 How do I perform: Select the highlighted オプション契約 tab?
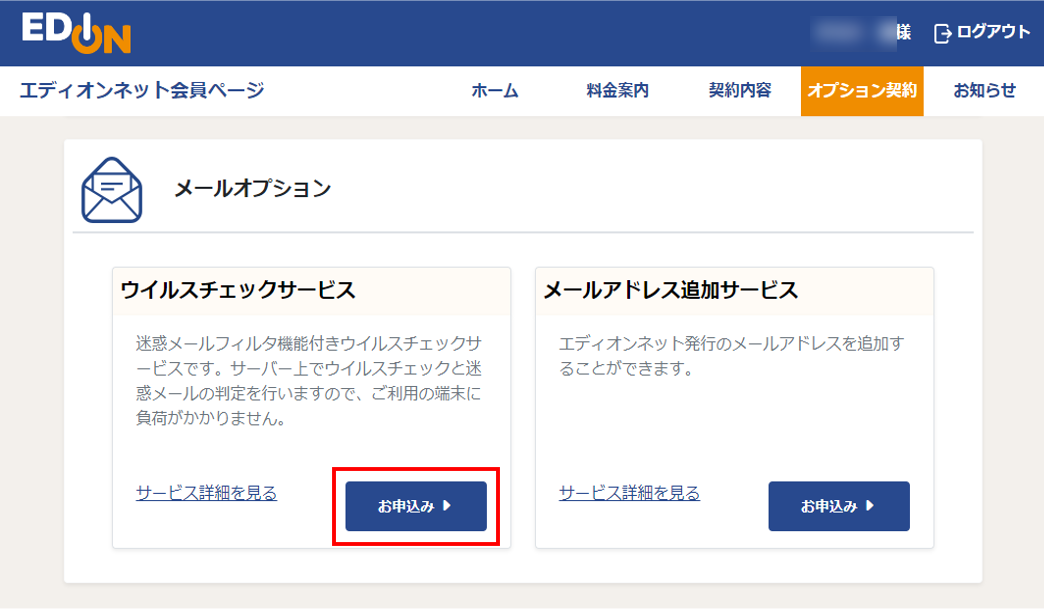[861, 91]
